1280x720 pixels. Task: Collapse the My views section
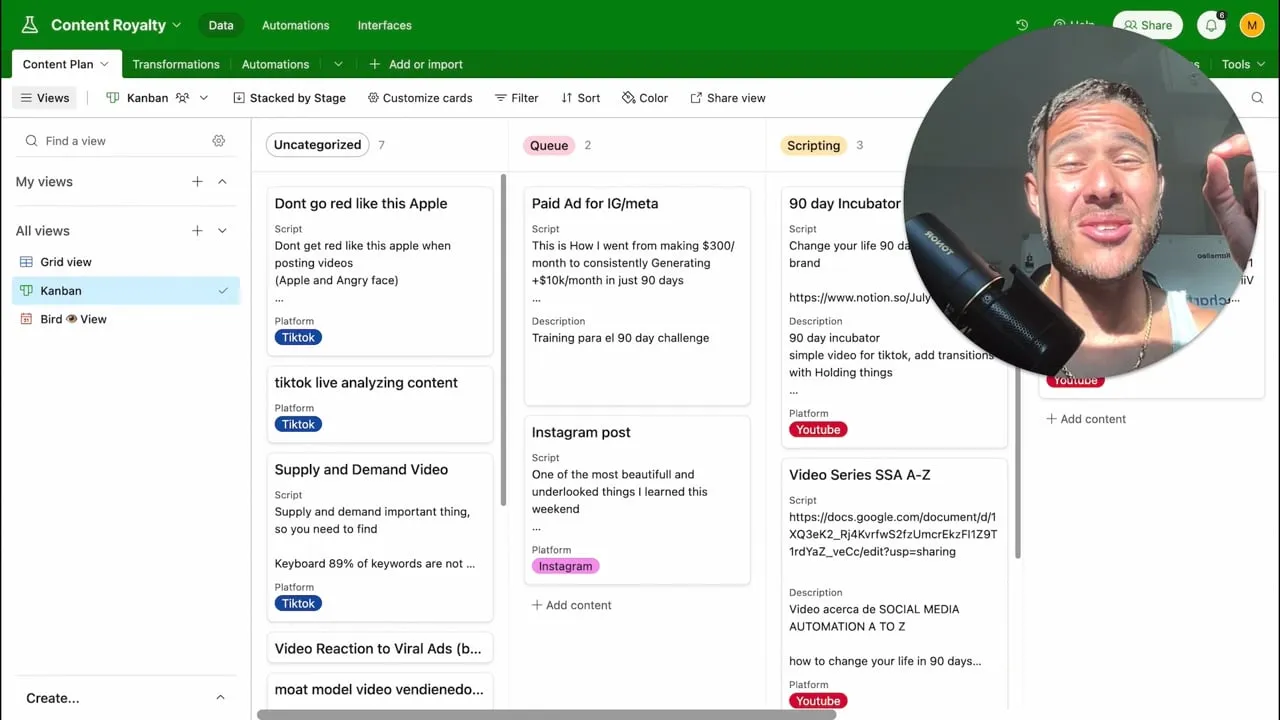(x=222, y=182)
